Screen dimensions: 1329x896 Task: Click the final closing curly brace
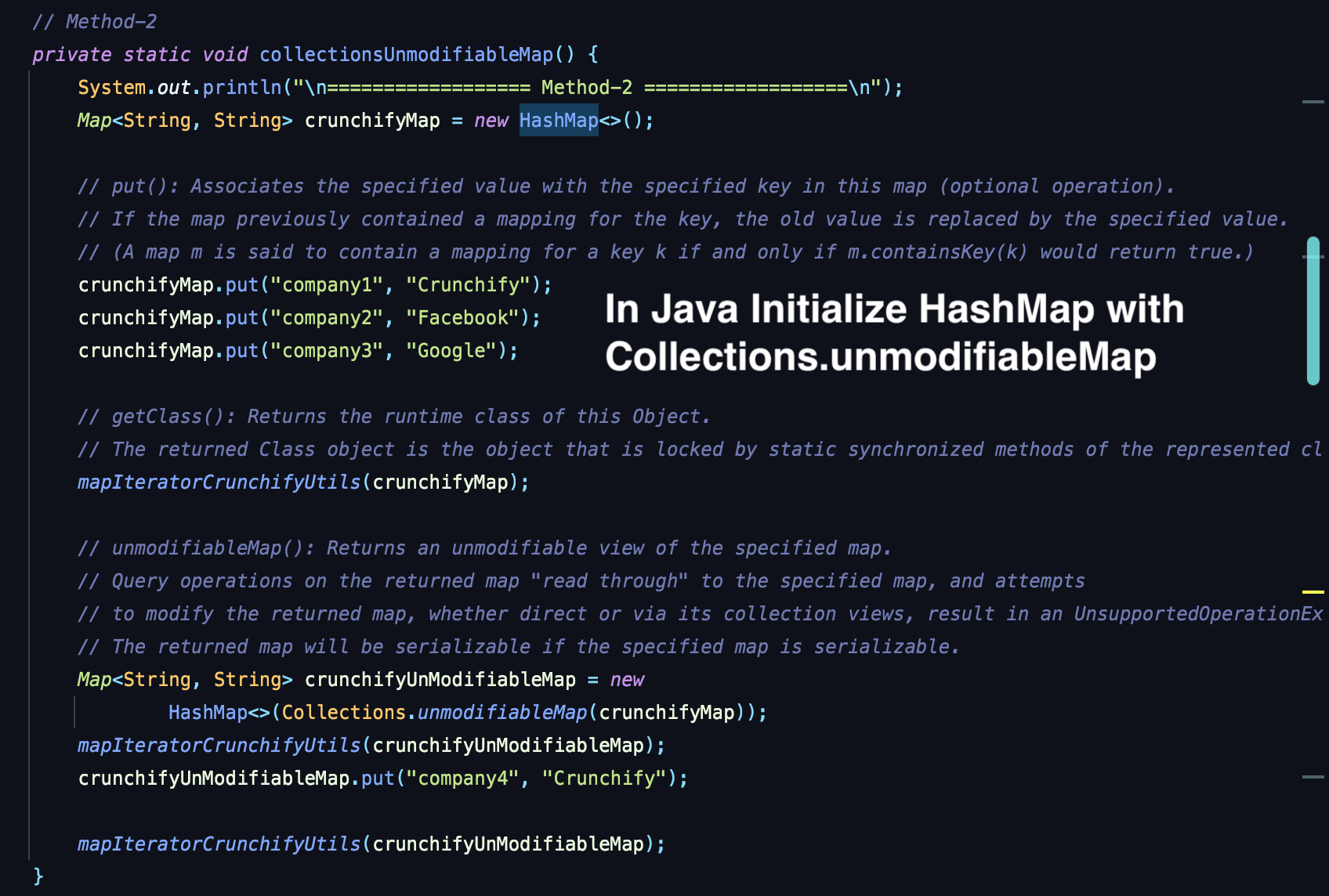click(38, 876)
